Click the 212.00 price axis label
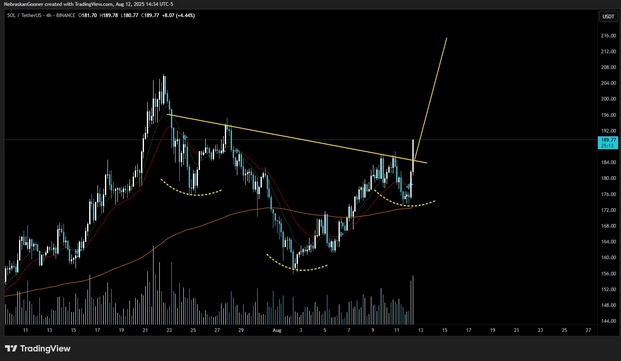This screenshot has height=361, width=621. [608, 51]
